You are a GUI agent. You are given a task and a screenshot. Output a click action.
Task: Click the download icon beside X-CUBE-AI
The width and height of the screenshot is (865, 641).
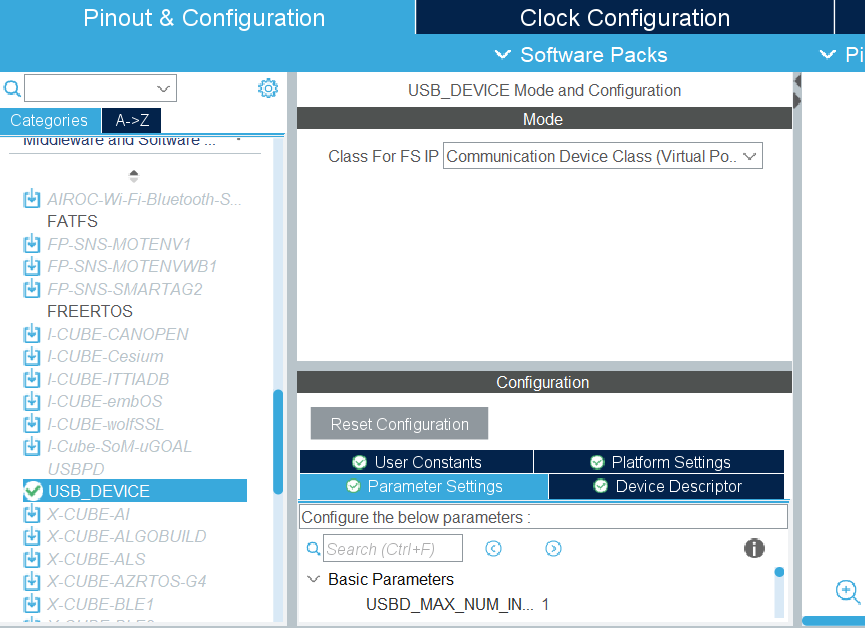pyautogui.click(x=31, y=514)
